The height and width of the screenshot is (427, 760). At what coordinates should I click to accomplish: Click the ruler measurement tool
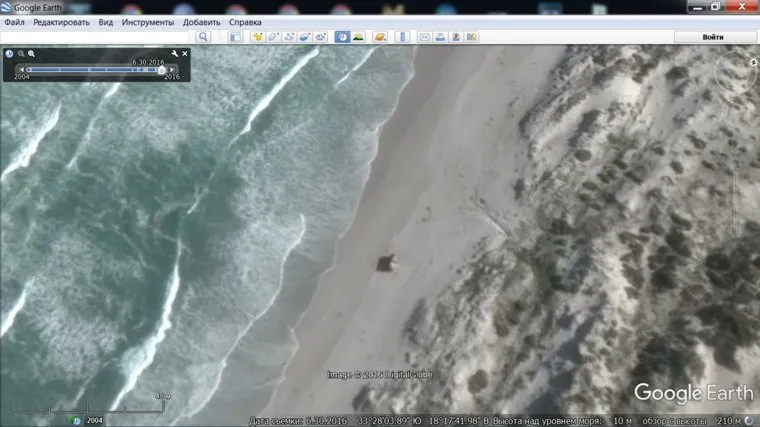click(x=403, y=37)
